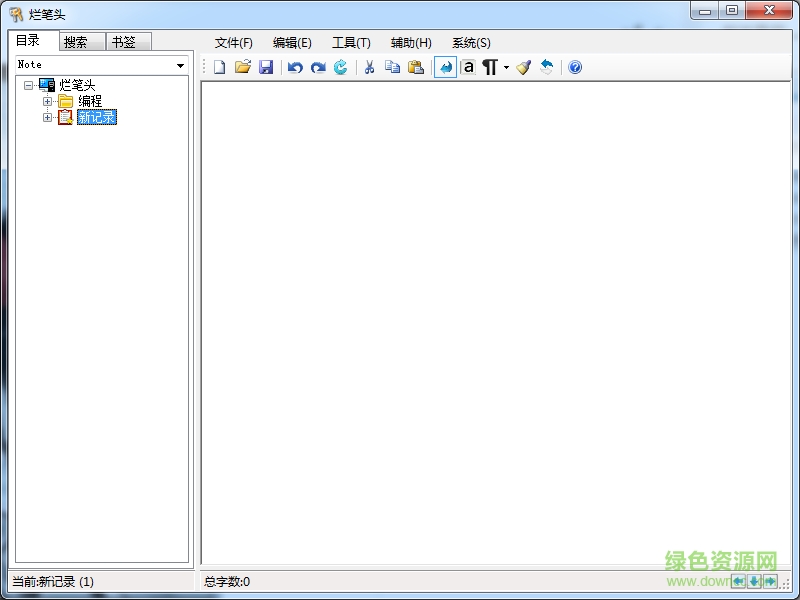The width and height of the screenshot is (800, 600).
Task: Maximize the 烂笔头 window
Action: (x=732, y=11)
